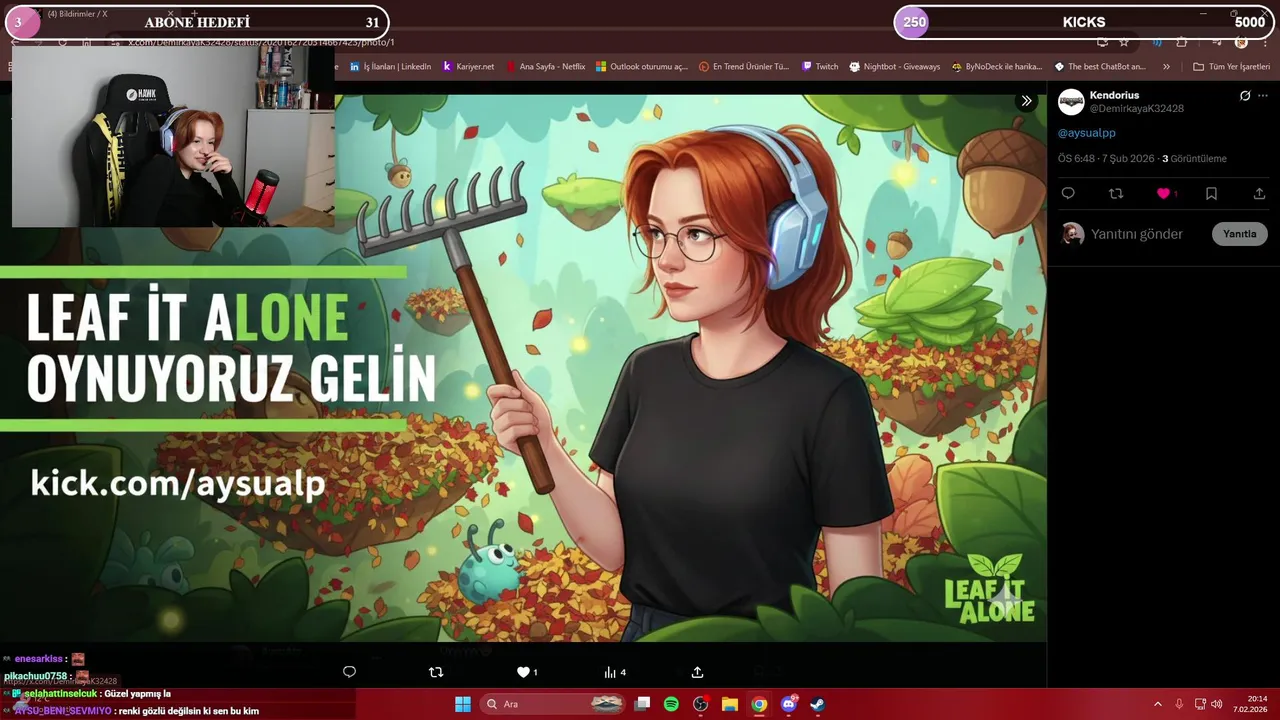The width and height of the screenshot is (1280, 720).
Task: Click the browser address bar URL
Action: pyautogui.click(x=262, y=42)
